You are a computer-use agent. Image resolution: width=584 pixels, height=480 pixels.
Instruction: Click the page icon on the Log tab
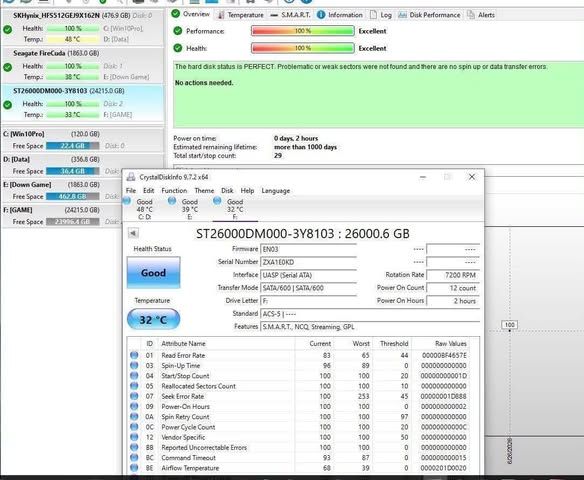tap(373, 15)
